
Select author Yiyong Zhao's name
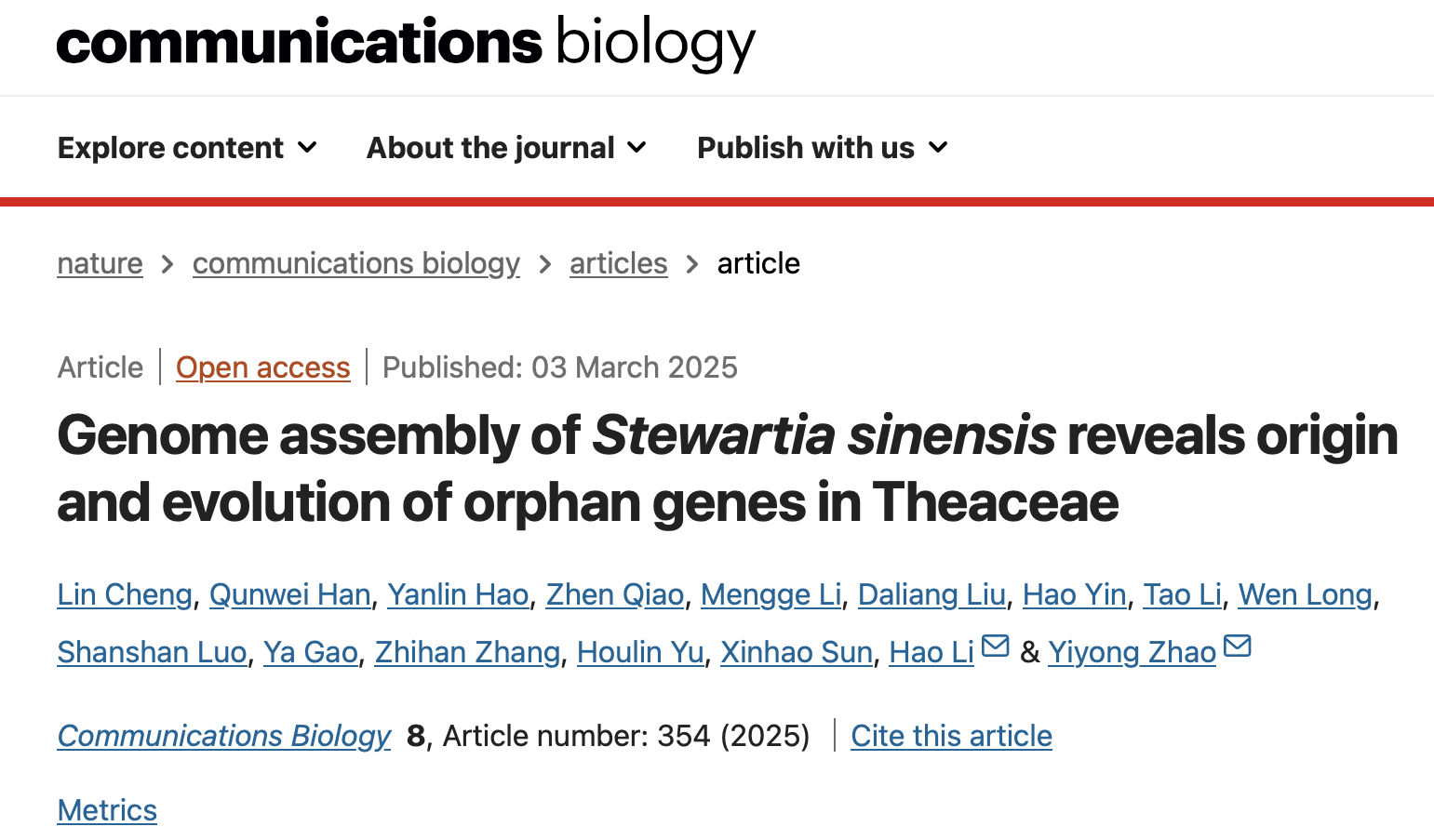coord(1132,652)
